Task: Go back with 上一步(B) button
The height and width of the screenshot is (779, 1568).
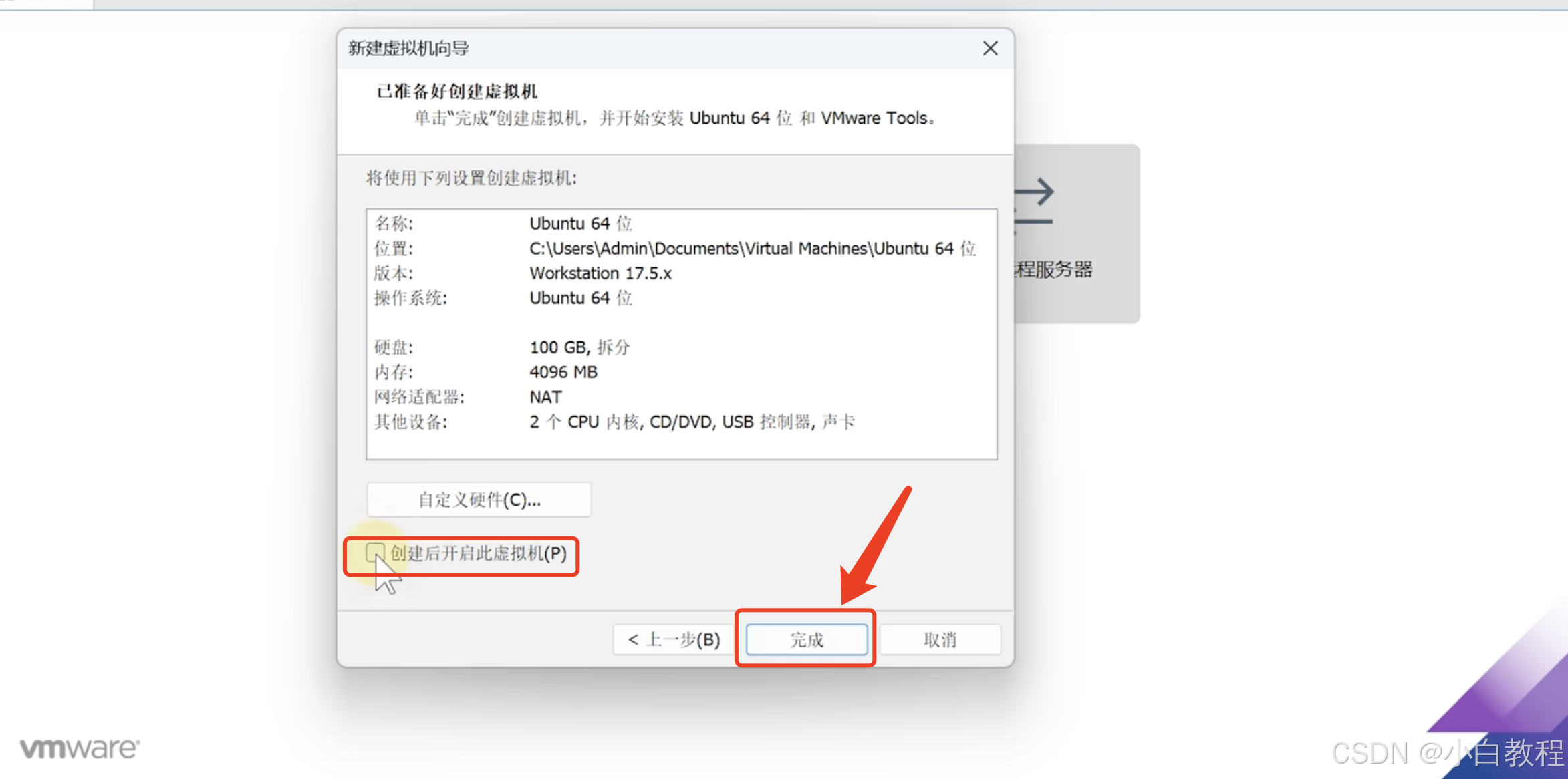Action: [674, 640]
